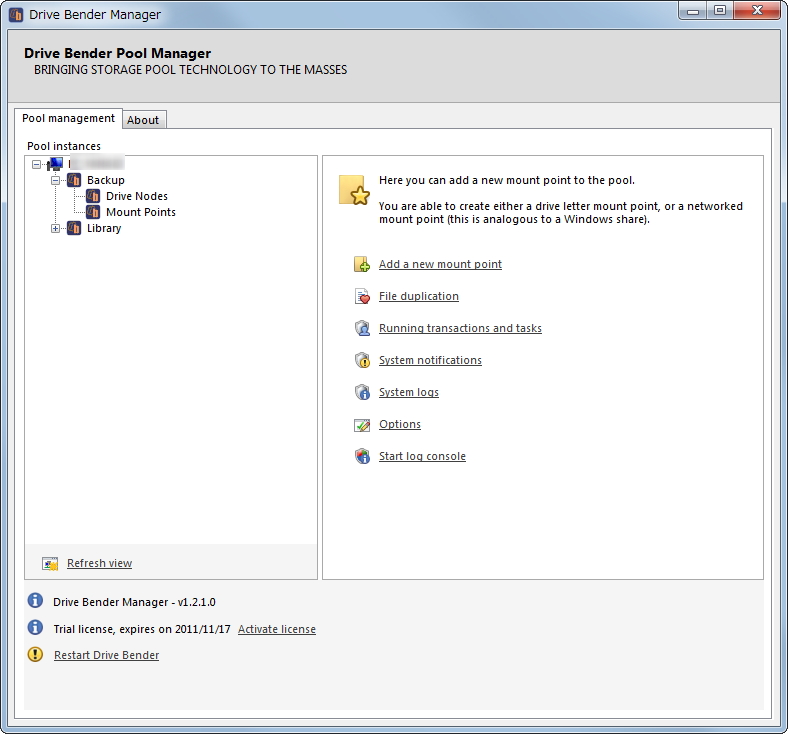The height and width of the screenshot is (734, 788).
Task: Click the Backup pool icon
Action: tap(74, 180)
